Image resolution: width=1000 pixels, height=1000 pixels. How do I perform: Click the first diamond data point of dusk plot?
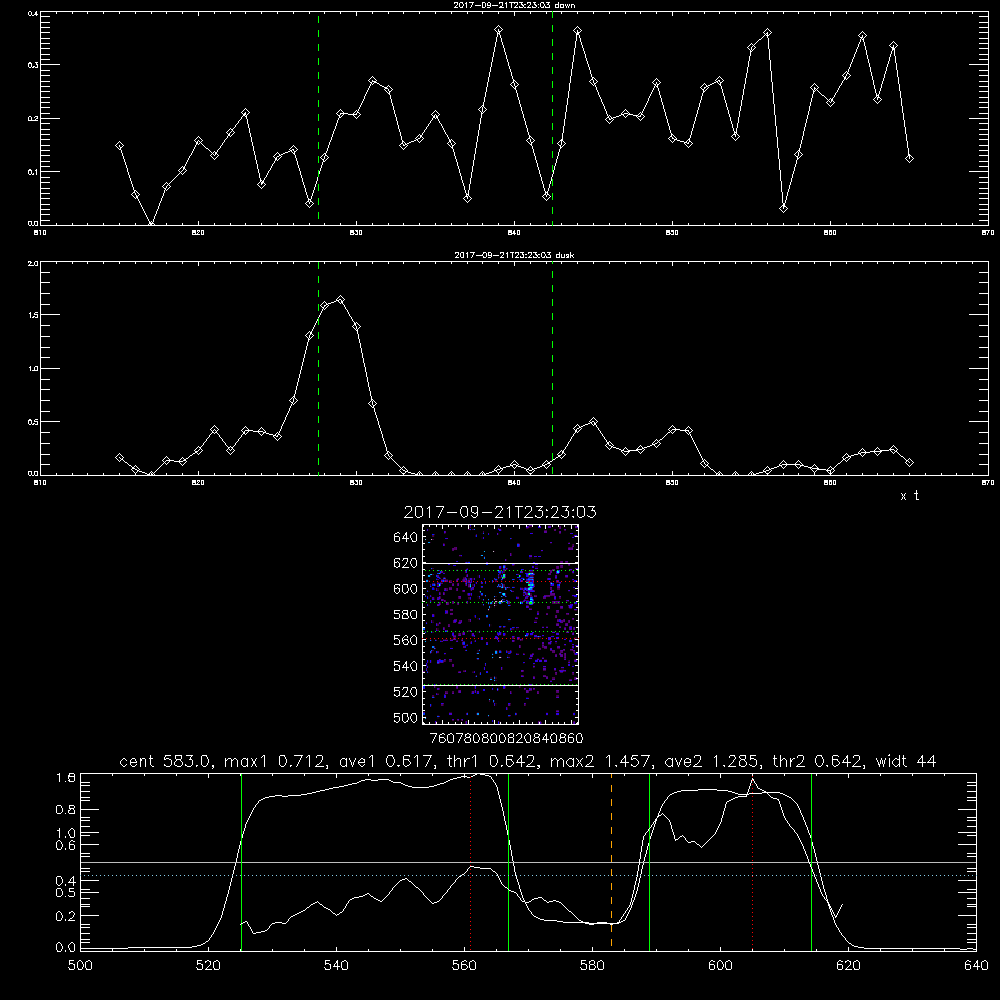(119, 457)
